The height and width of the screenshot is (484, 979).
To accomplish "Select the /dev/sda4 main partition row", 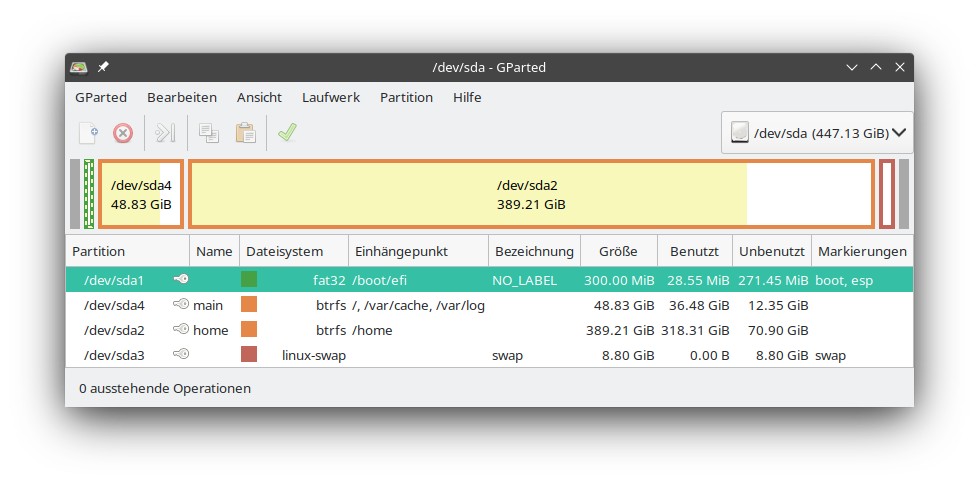I will click(x=400, y=305).
